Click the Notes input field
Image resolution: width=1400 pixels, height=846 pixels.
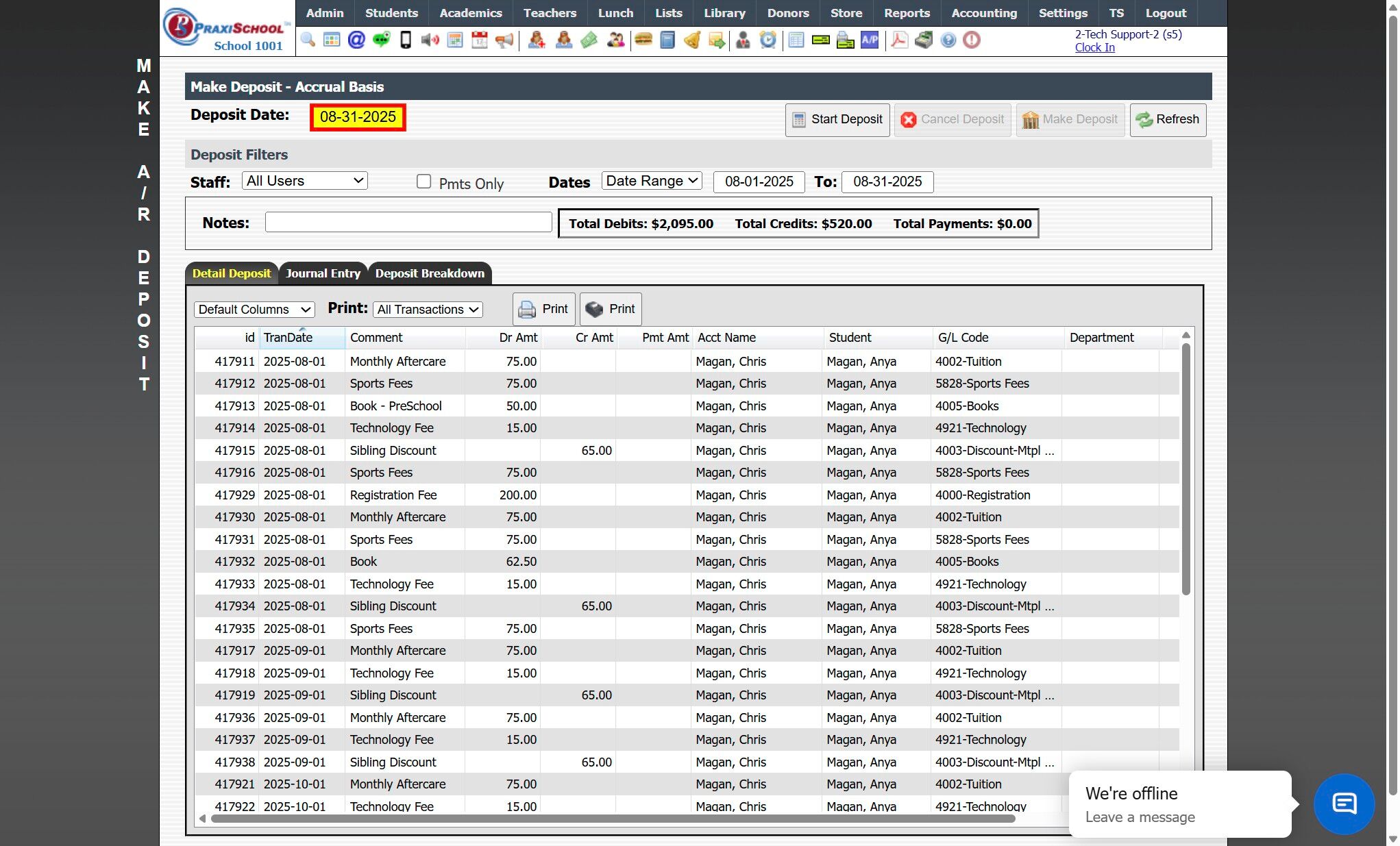point(408,223)
